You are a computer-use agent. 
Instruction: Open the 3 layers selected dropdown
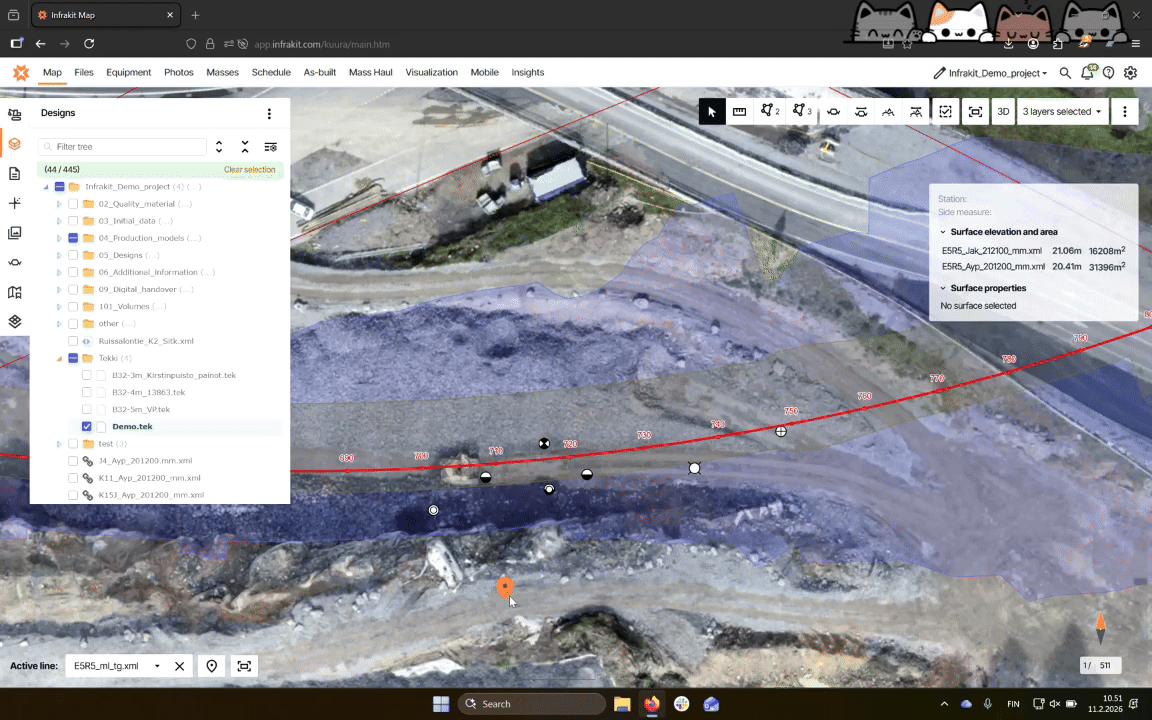pos(1062,112)
